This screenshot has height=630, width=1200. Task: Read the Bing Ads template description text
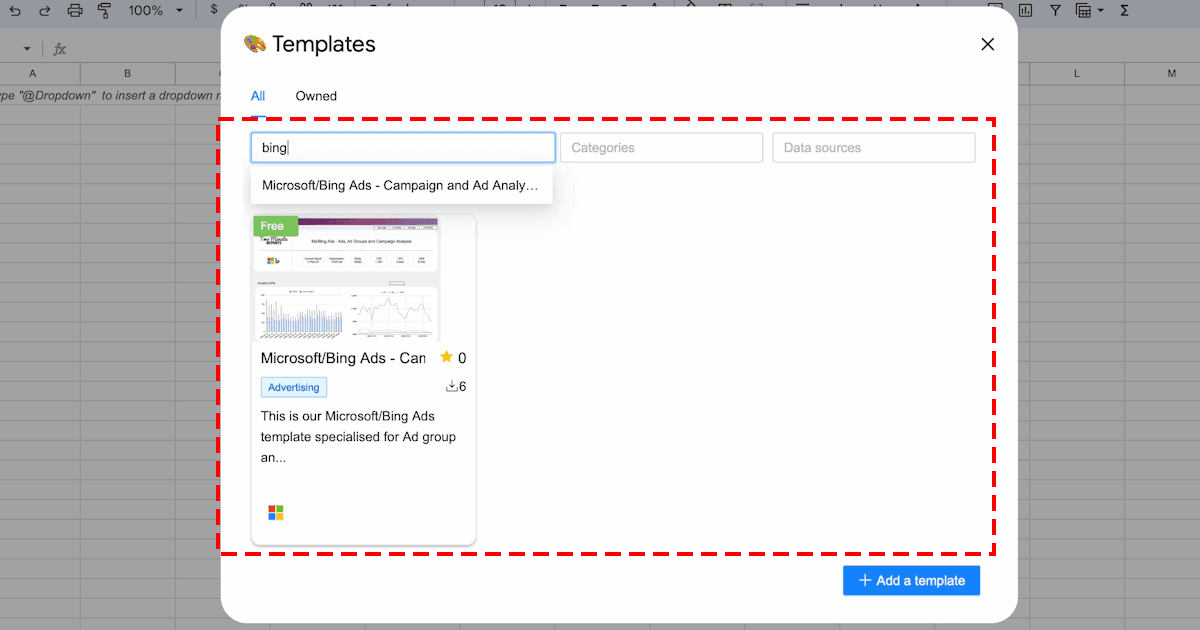pos(360,437)
